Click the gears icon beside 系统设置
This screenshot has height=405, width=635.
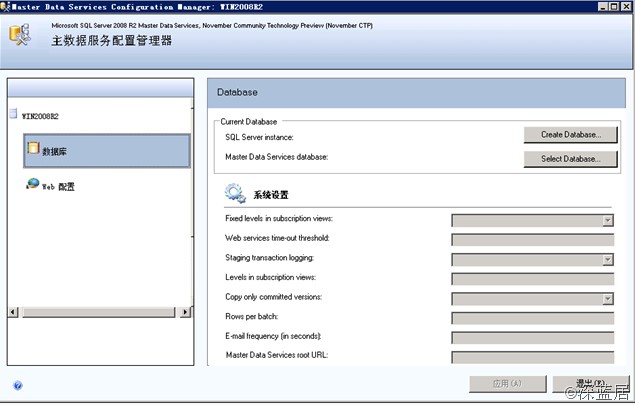tap(235, 193)
